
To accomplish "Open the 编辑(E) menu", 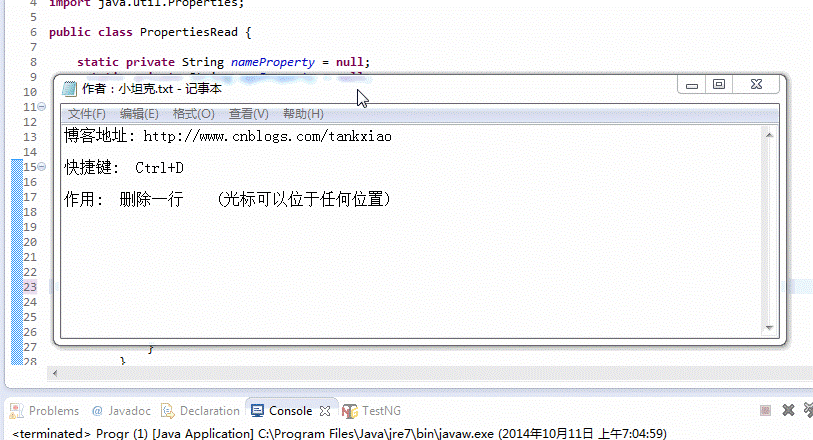I will click(x=139, y=114).
